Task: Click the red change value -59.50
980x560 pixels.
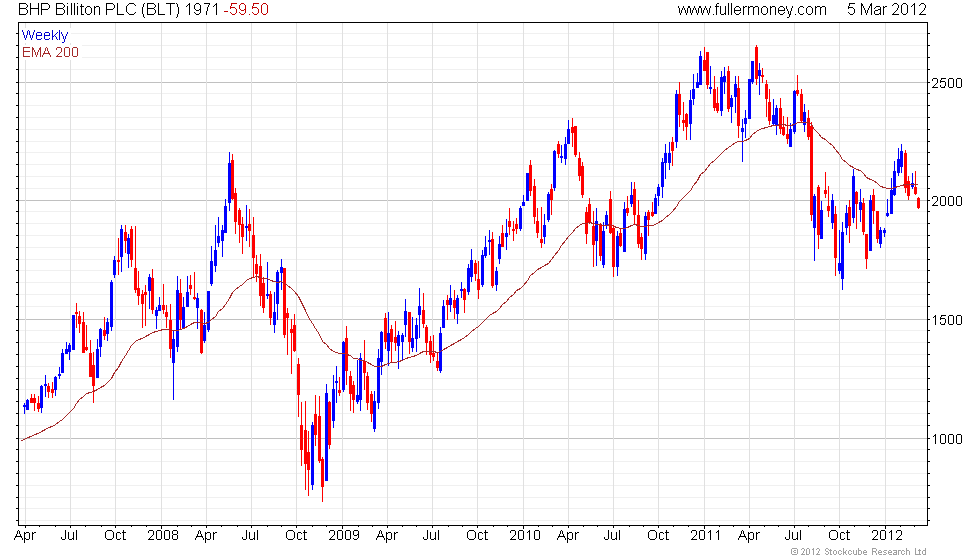Action: point(246,9)
